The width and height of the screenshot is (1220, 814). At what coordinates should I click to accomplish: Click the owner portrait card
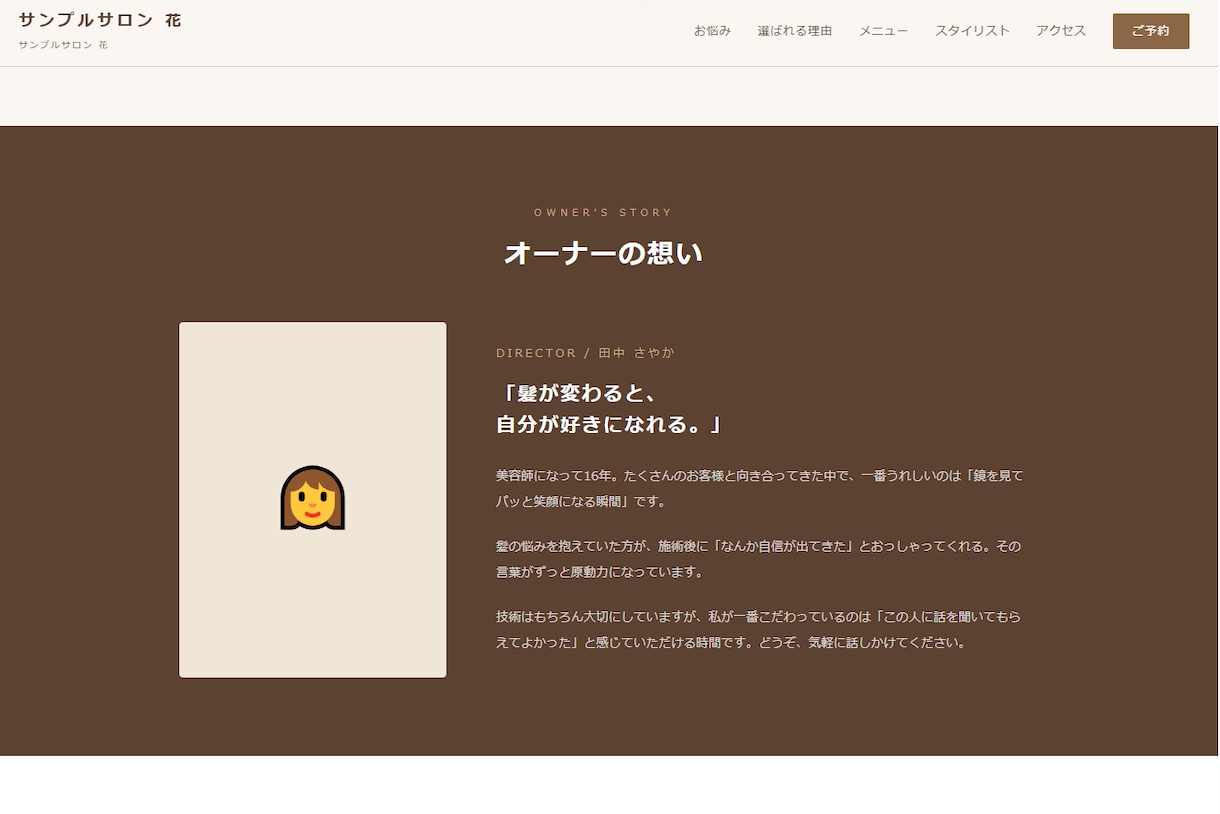click(313, 500)
